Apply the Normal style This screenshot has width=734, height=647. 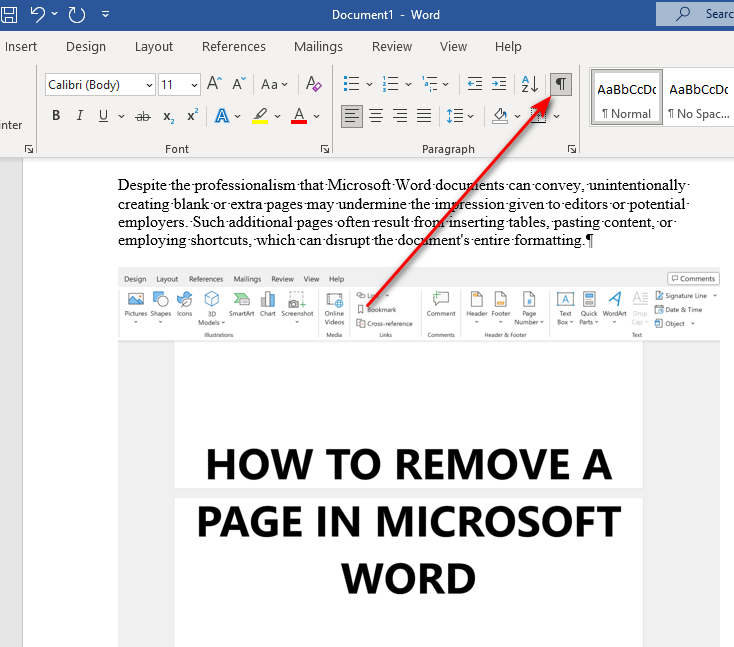626,98
